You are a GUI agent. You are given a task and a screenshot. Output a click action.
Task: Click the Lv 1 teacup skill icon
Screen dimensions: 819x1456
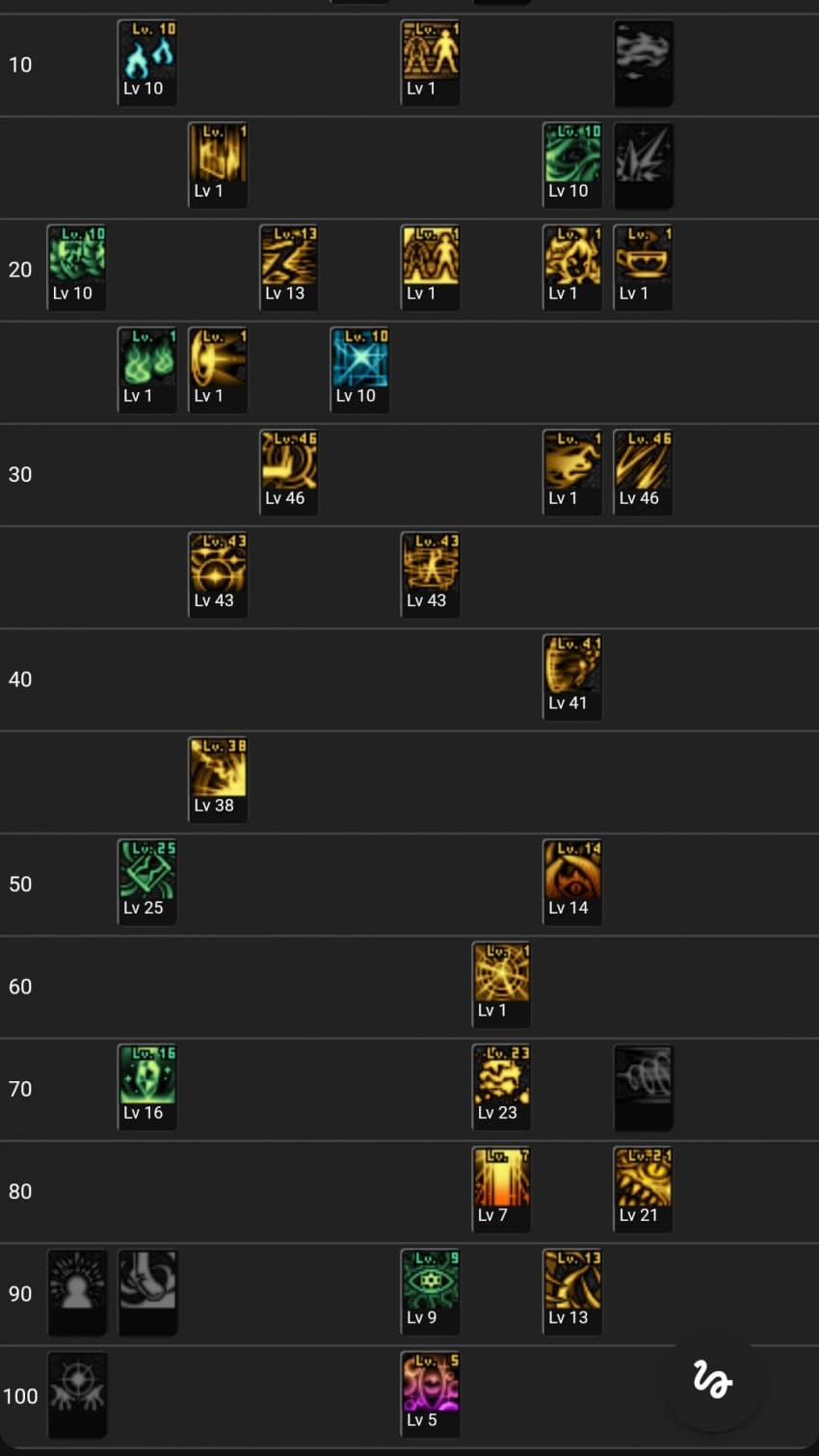[643, 268]
